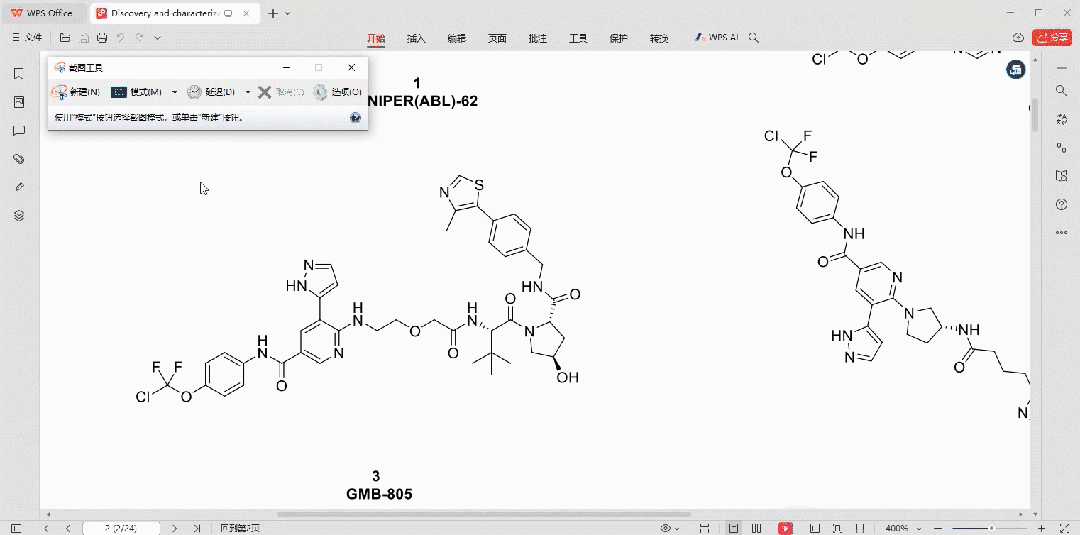Select two-page view mode
The height and width of the screenshot is (535, 1080).
(x=757, y=528)
